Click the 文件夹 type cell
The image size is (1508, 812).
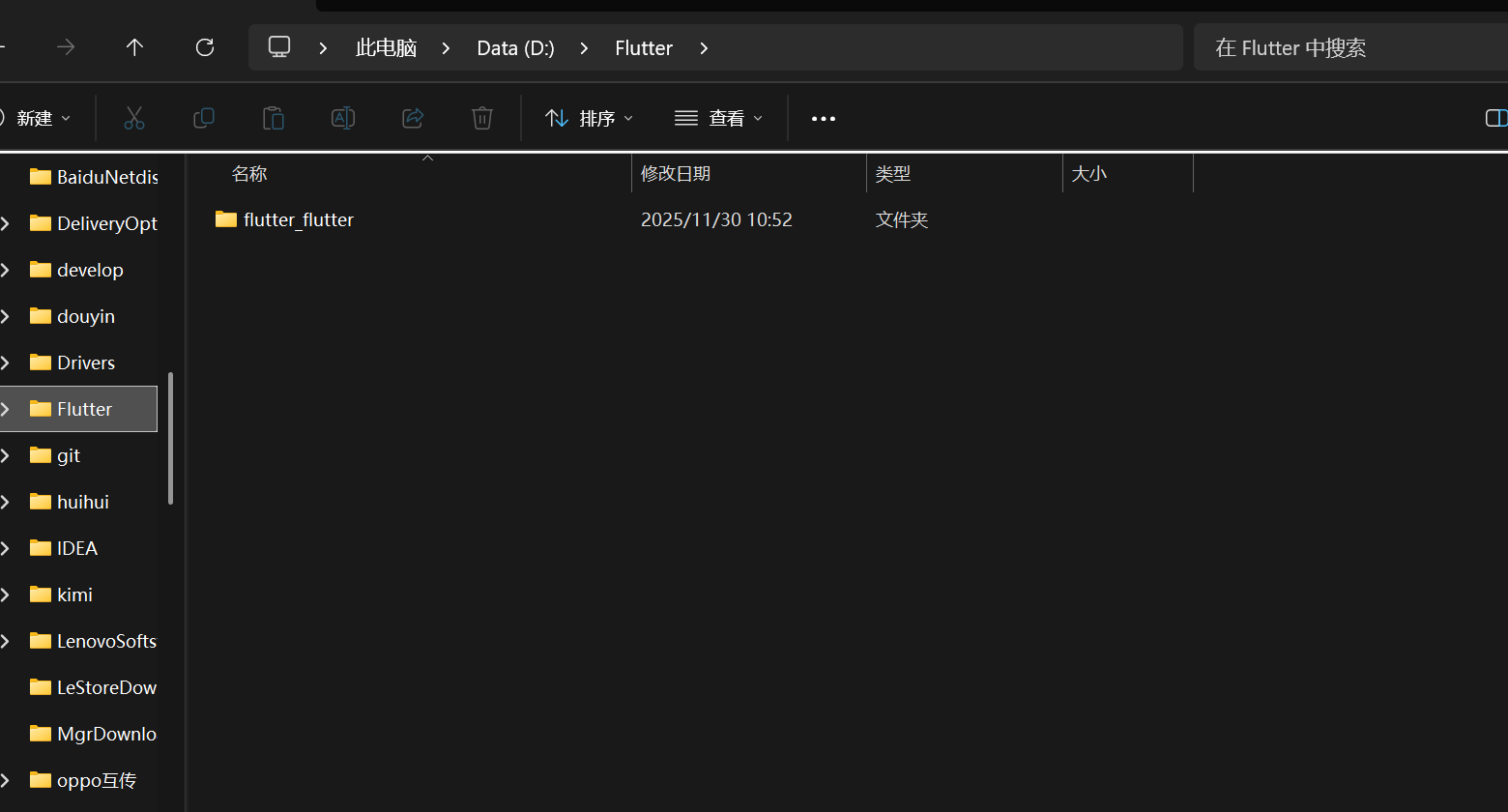(x=902, y=219)
